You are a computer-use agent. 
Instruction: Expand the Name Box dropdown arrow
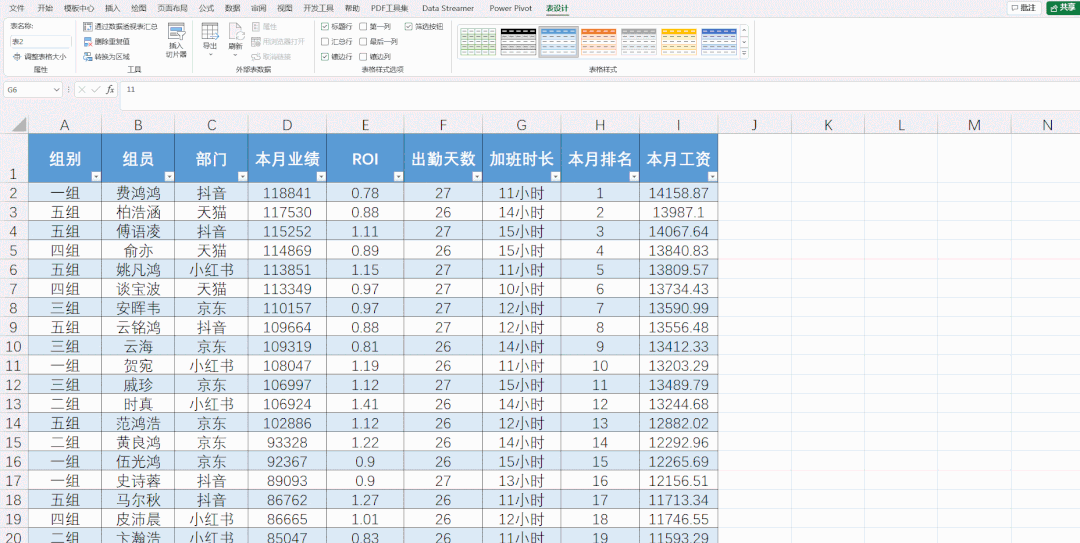(56, 90)
